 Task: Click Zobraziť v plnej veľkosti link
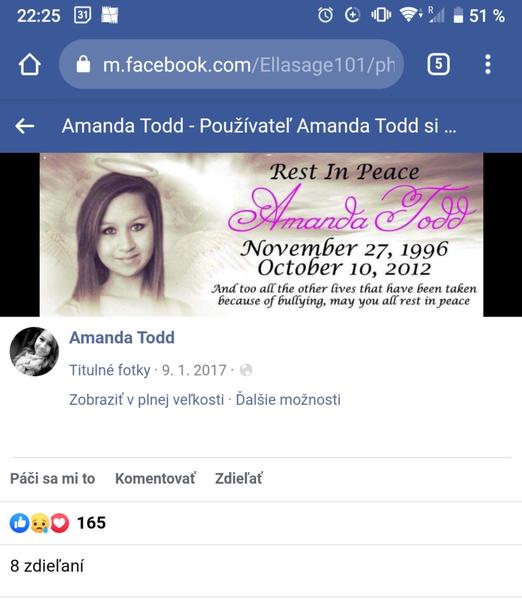point(146,399)
